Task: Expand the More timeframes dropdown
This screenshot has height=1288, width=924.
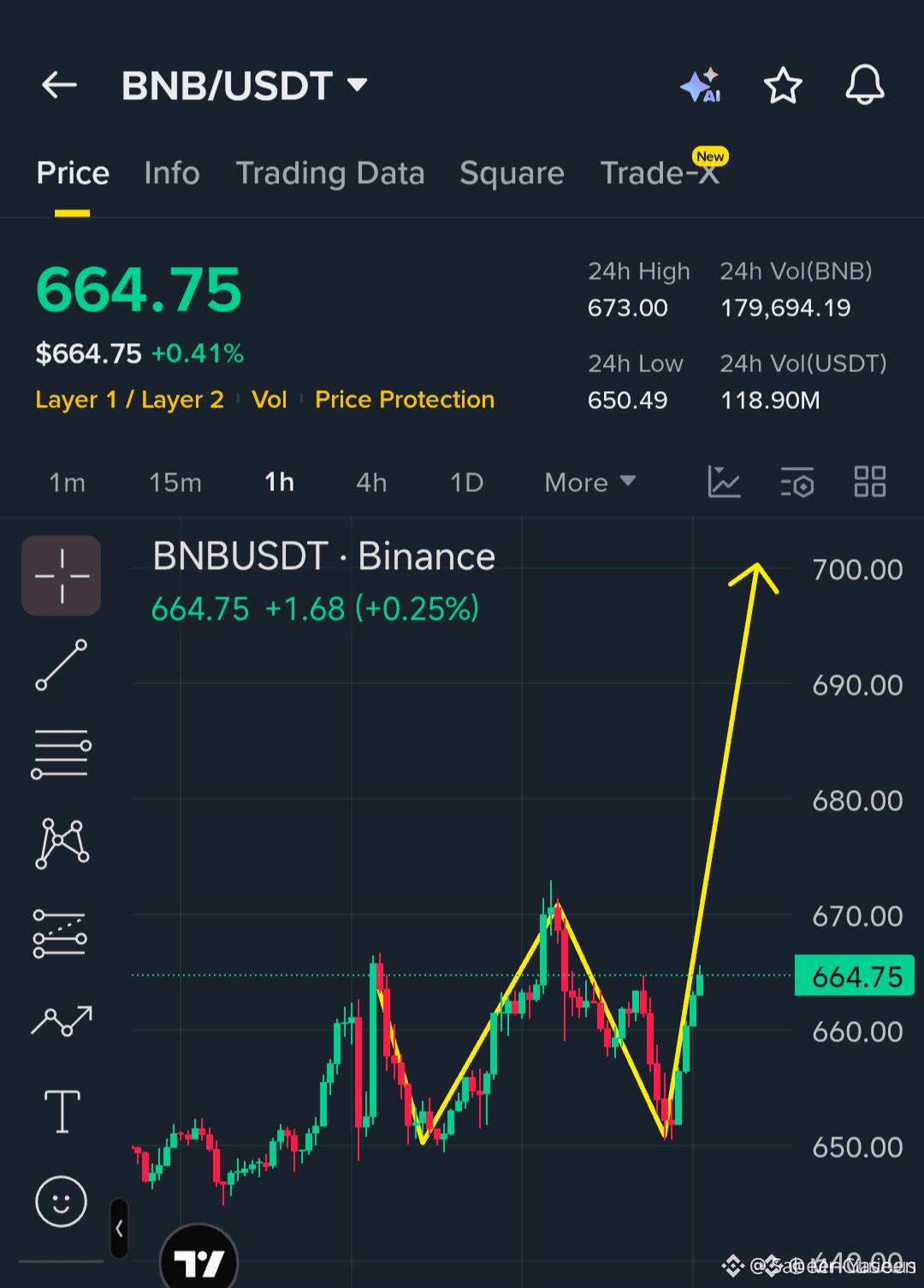Action: click(590, 483)
